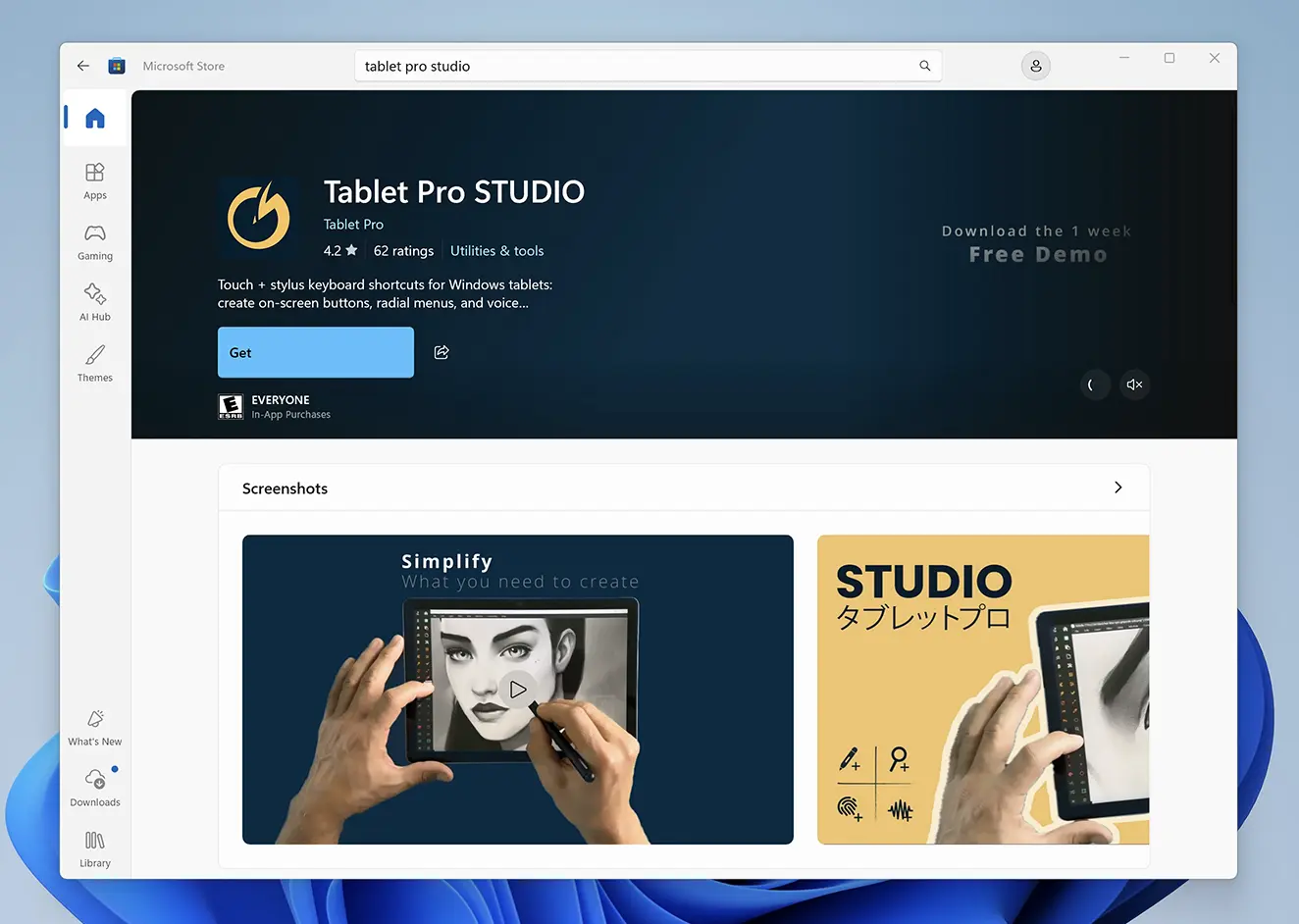Open the Utilities & tools category link
The width and height of the screenshot is (1299, 924).
tap(496, 251)
